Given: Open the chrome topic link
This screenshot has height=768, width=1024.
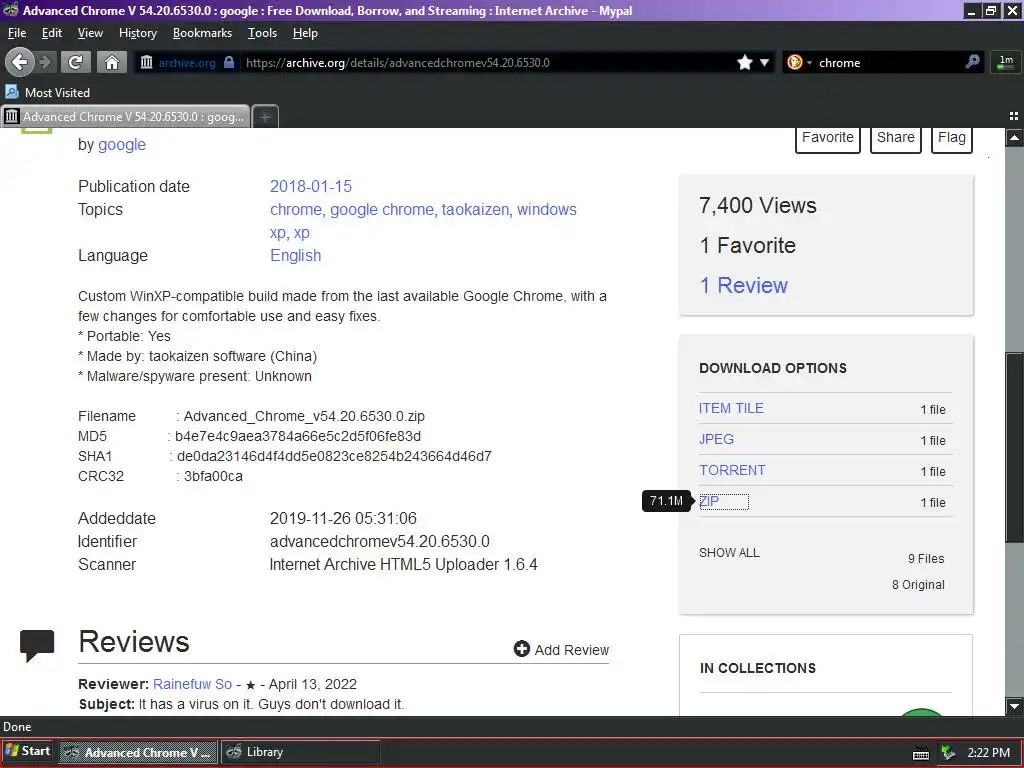Looking at the screenshot, I should 296,210.
